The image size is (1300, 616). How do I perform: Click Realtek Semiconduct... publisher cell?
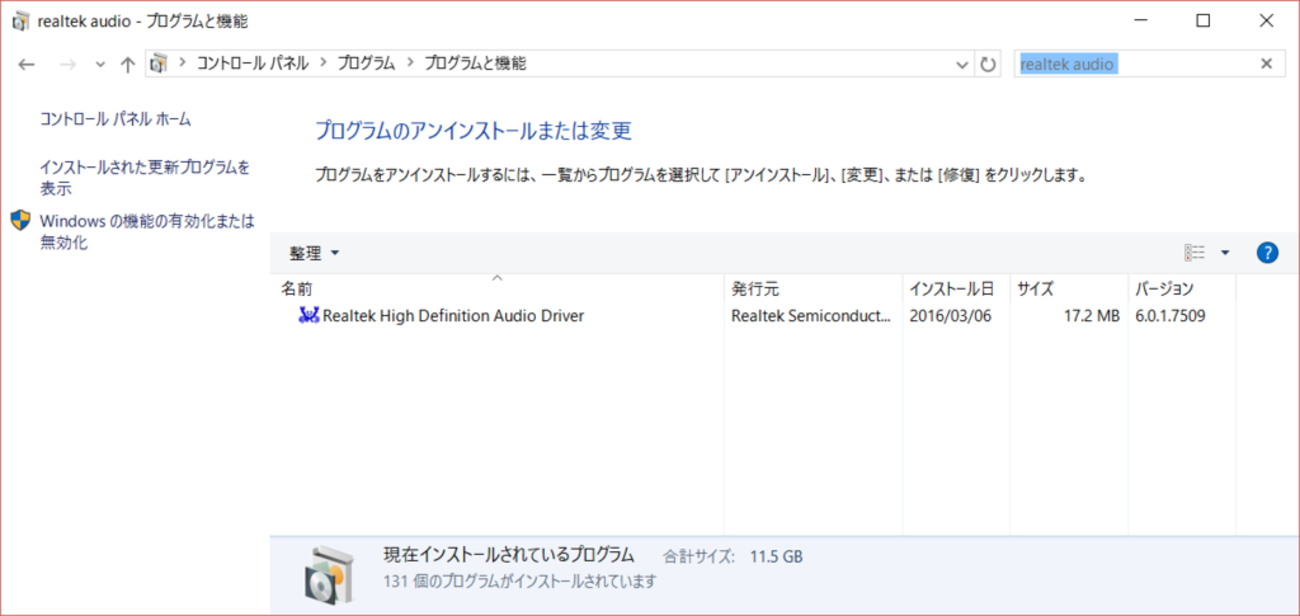click(811, 316)
